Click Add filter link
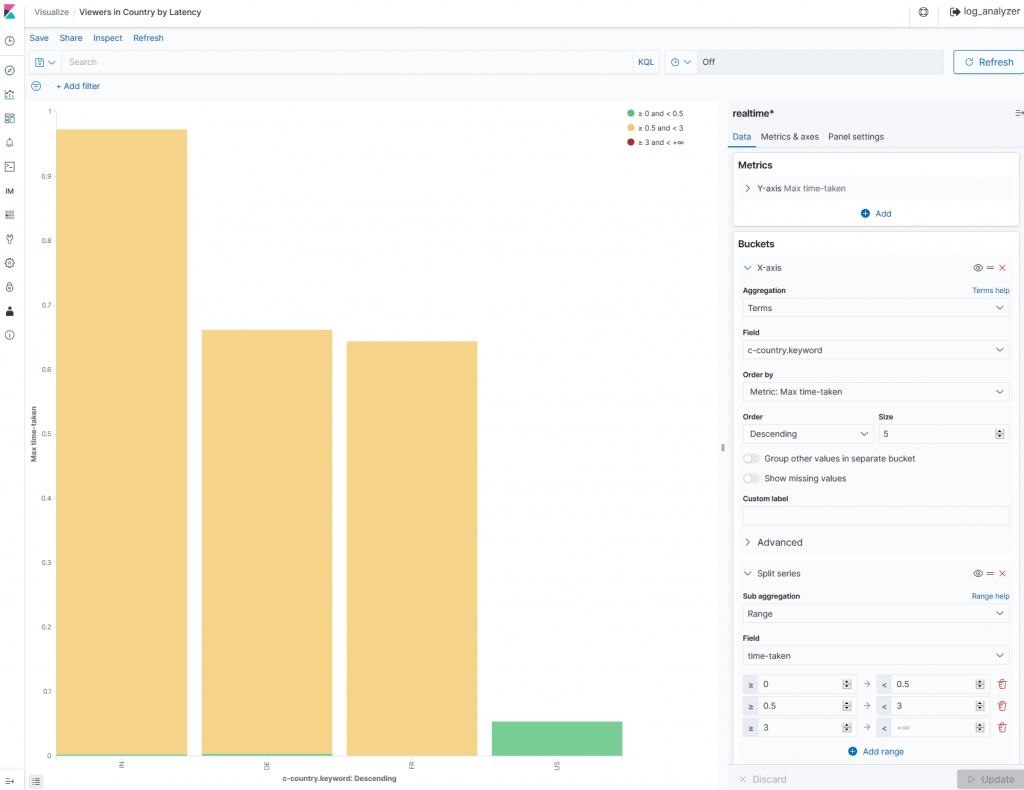The height and width of the screenshot is (790, 1024). click(x=78, y=86)
